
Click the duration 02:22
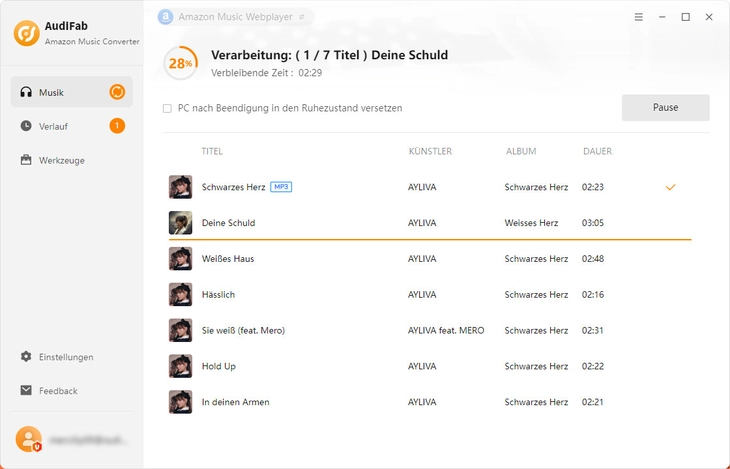pos(593,366)
